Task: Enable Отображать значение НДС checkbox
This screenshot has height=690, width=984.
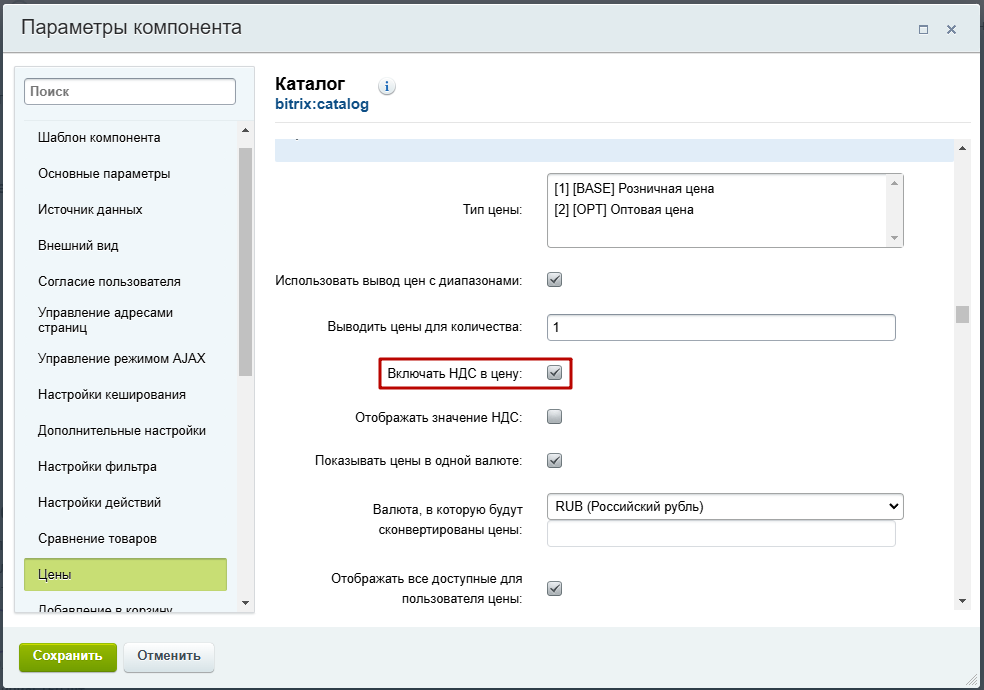Action: point(554,417)
